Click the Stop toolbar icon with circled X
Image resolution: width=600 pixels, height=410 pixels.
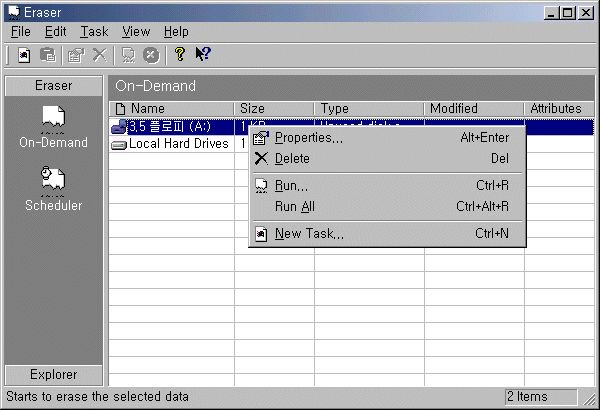tap(151, 55)
